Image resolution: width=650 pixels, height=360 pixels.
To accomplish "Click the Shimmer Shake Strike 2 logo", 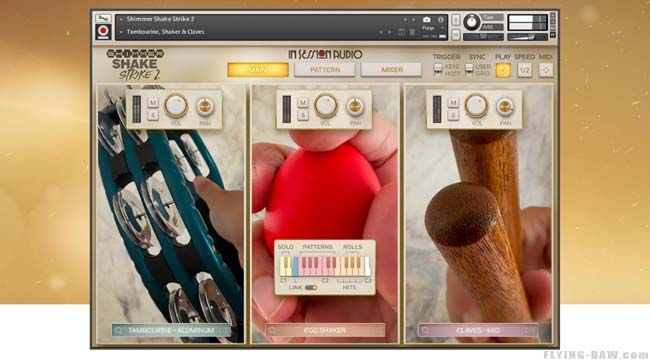I will pyautogui.click(x=135, y=65).
